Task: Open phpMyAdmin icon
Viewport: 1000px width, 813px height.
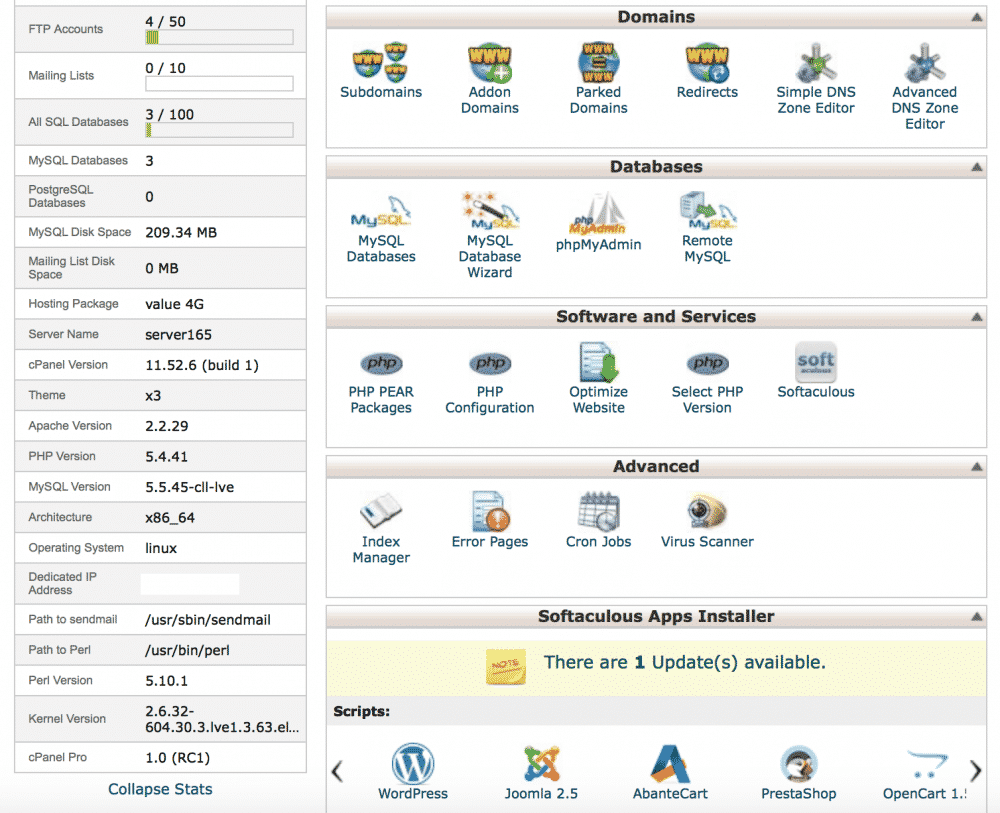Action: pos(598,214)
